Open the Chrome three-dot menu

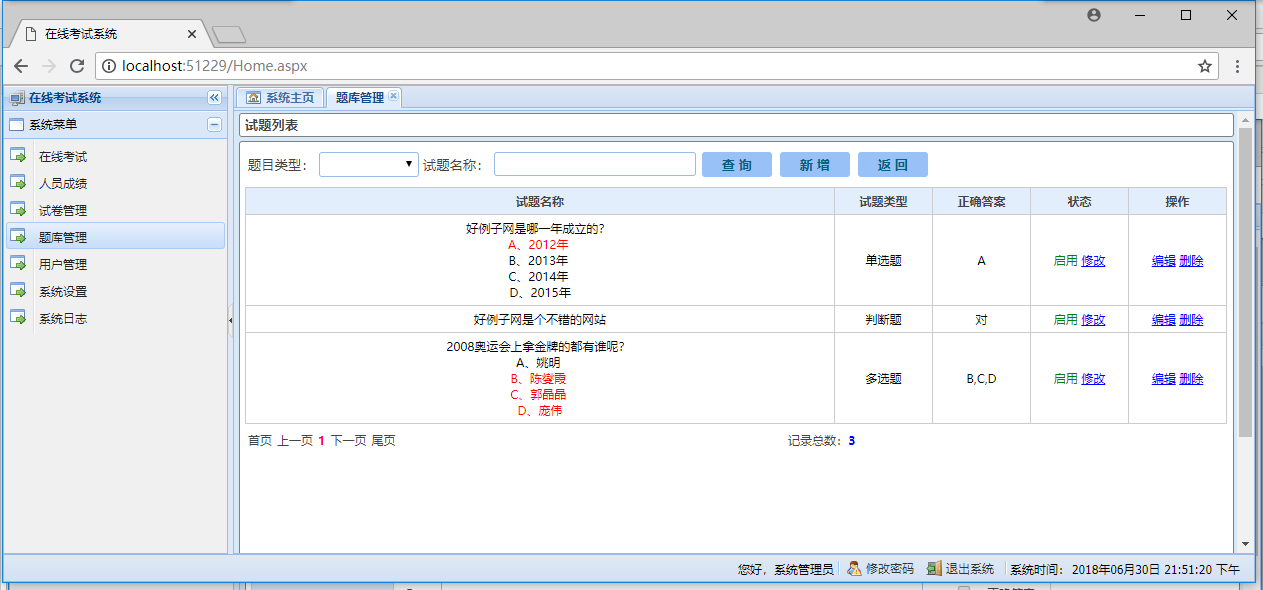1238,66
